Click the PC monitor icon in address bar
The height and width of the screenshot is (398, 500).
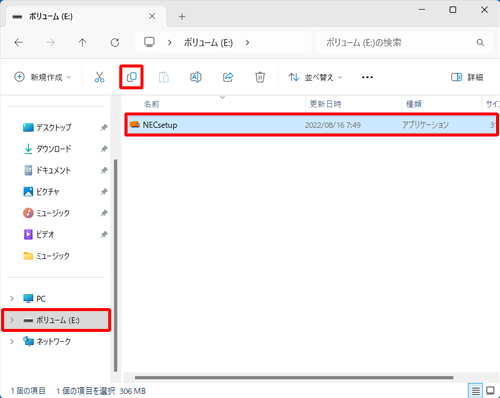pyautogui.click(x=149, y=42)
